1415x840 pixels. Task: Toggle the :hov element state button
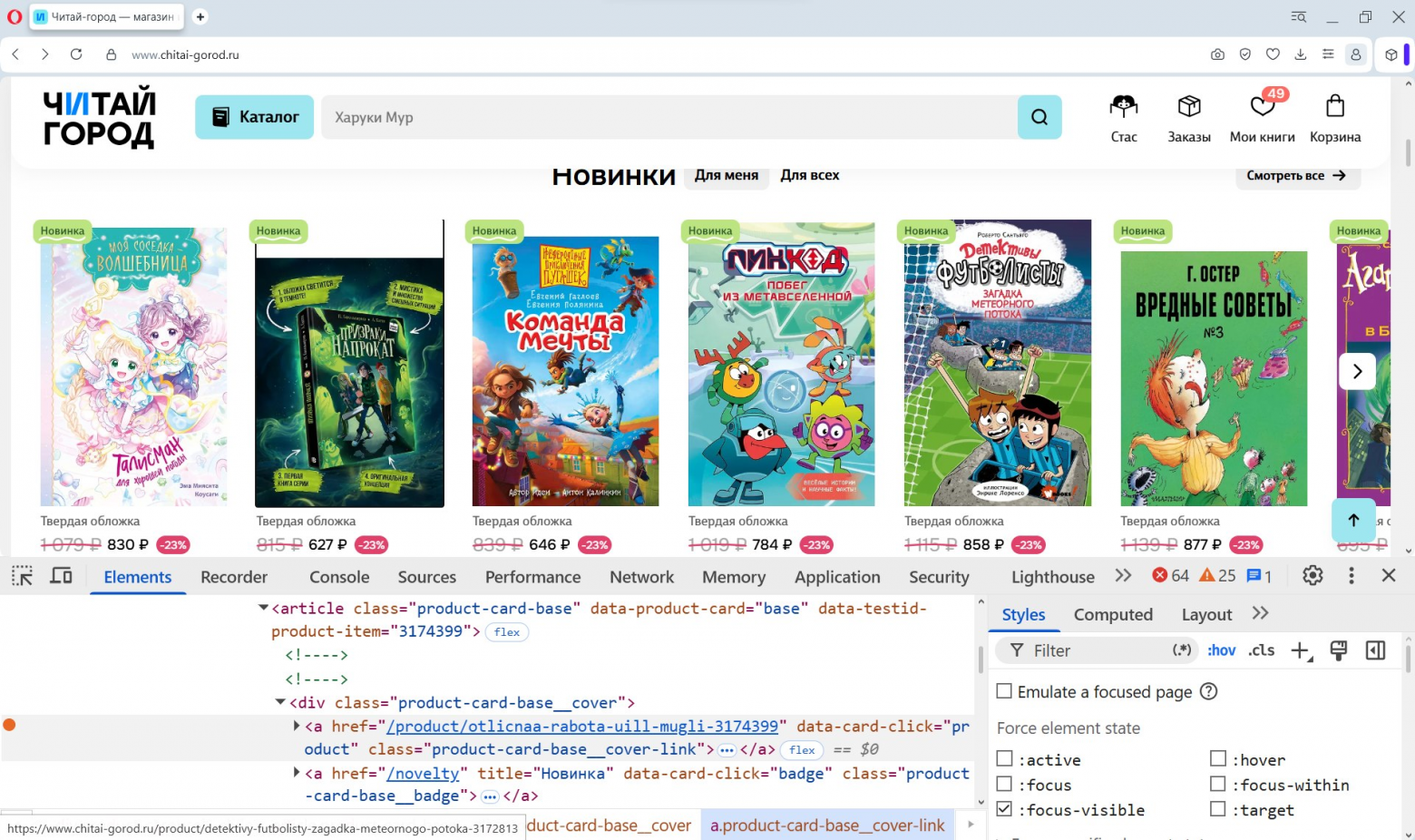(1222, 650)
